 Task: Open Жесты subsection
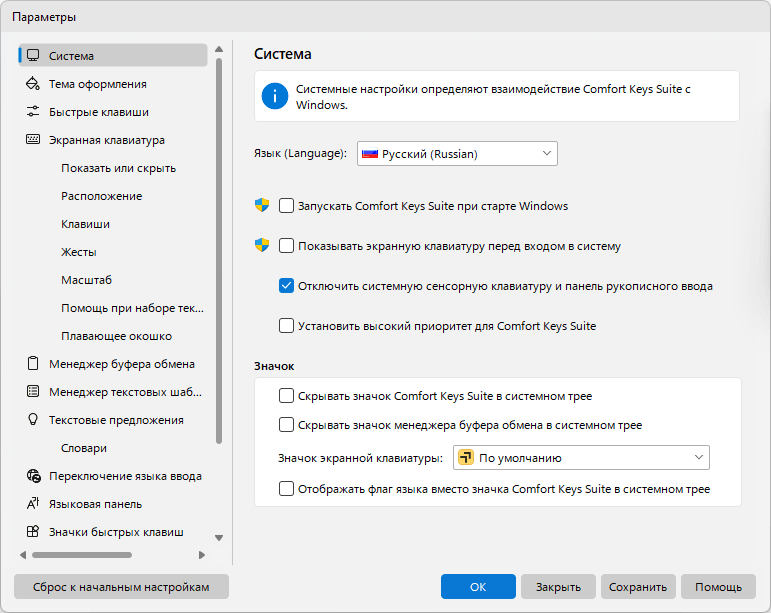point(79,252)
